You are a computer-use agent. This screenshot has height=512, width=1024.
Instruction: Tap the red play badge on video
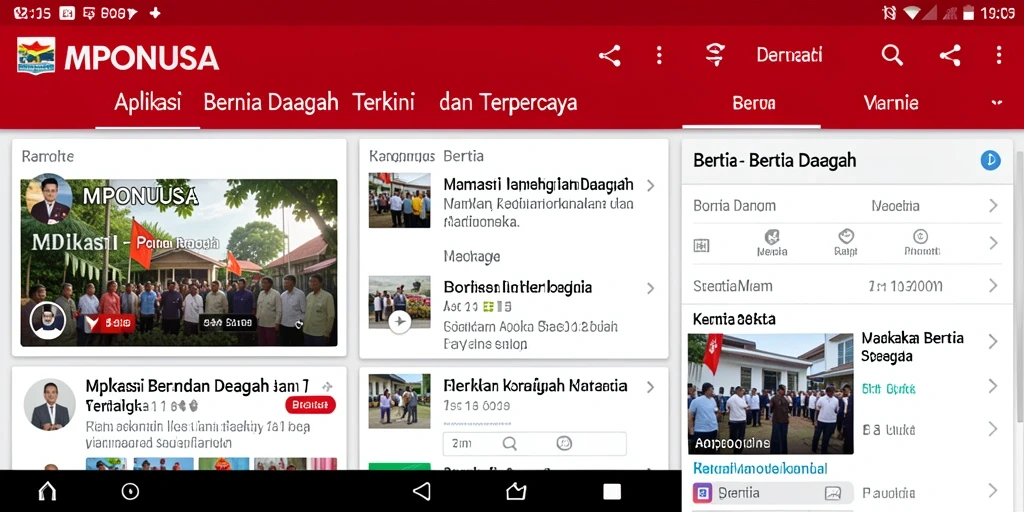point(109,322)
